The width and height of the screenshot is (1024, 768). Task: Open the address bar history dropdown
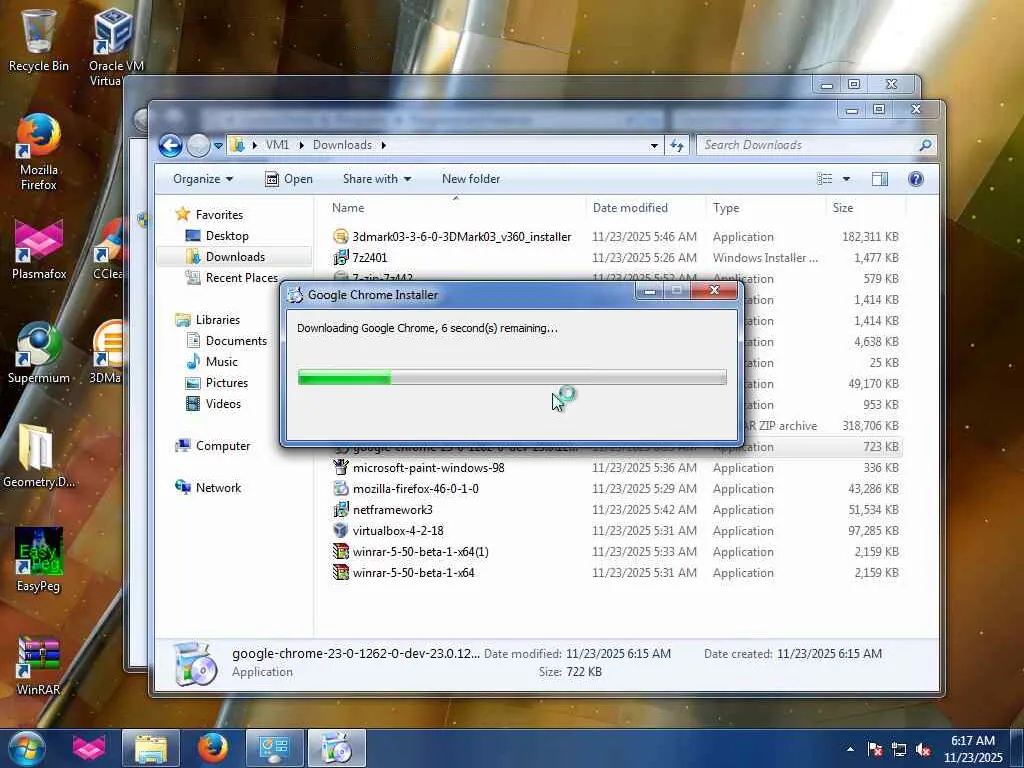point(654,146)
